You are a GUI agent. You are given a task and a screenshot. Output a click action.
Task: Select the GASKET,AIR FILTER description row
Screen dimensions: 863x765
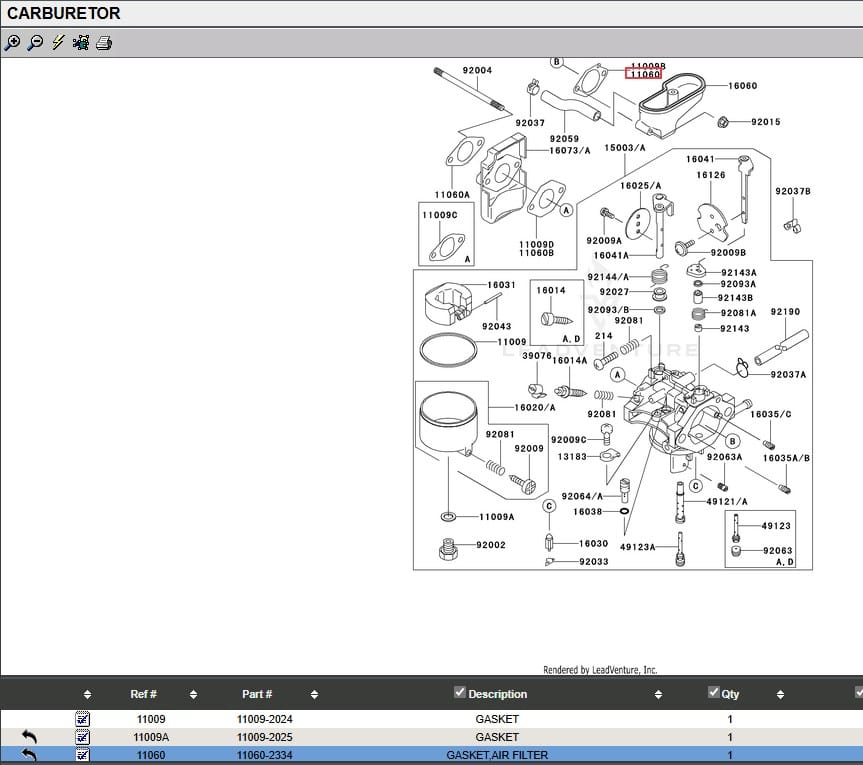(x=497, y=755)
